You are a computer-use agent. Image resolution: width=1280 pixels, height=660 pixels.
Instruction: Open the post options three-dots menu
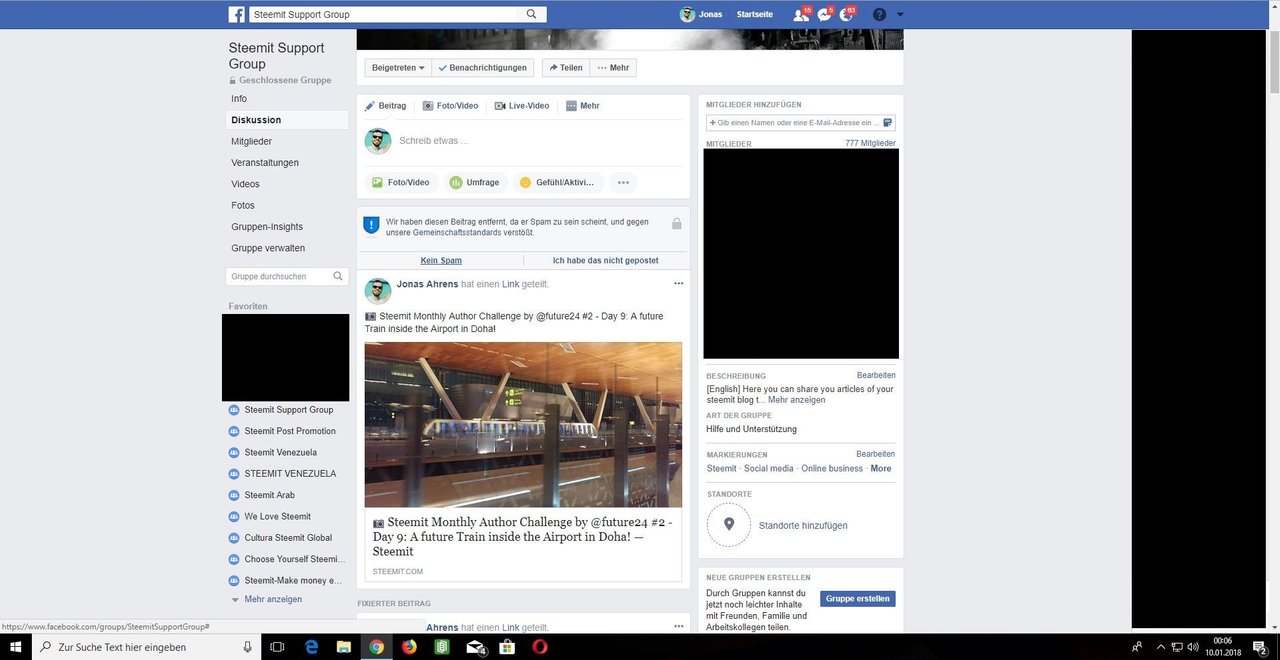coord(679,284)
